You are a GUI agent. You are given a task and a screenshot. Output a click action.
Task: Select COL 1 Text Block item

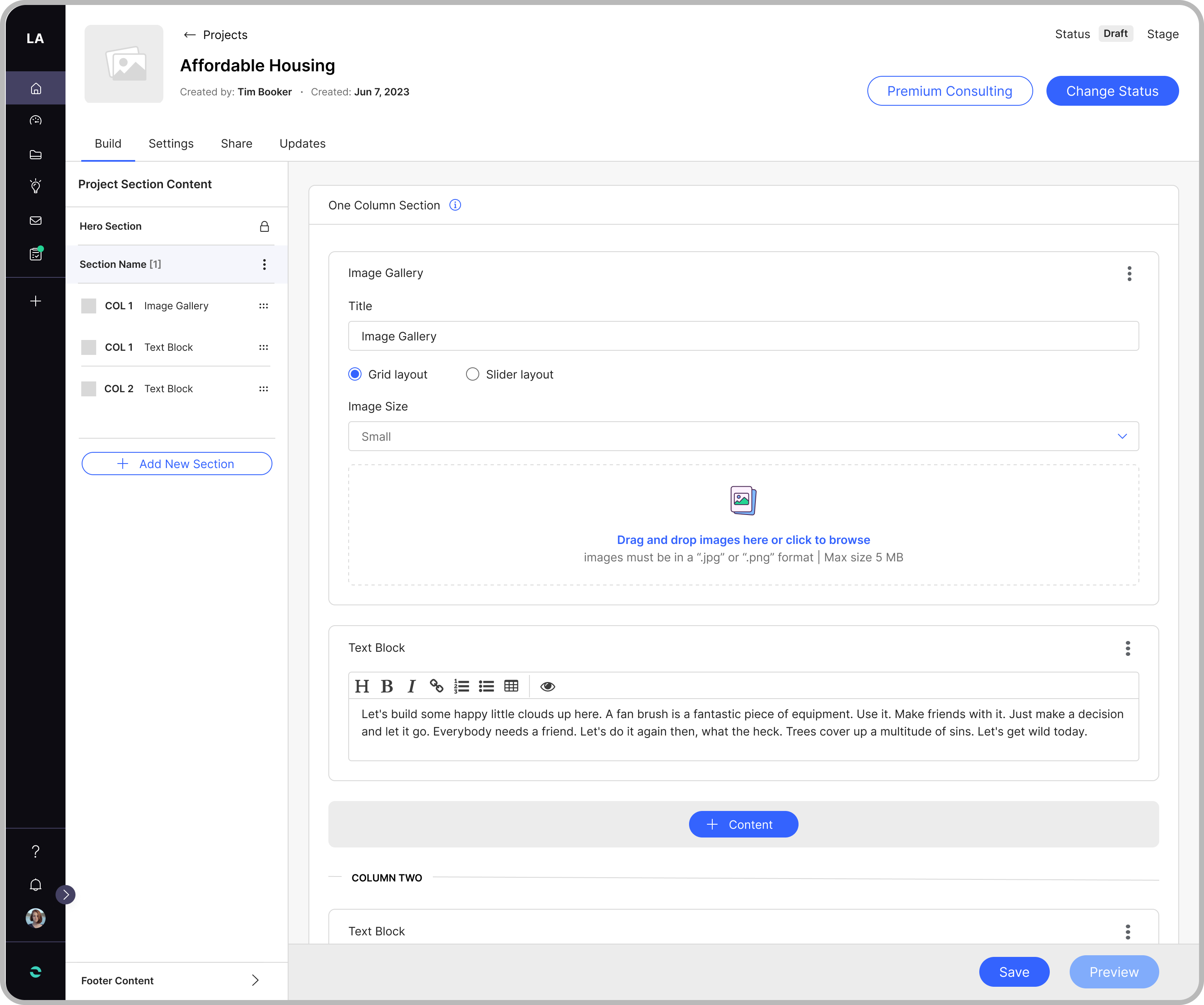point(175,347)
